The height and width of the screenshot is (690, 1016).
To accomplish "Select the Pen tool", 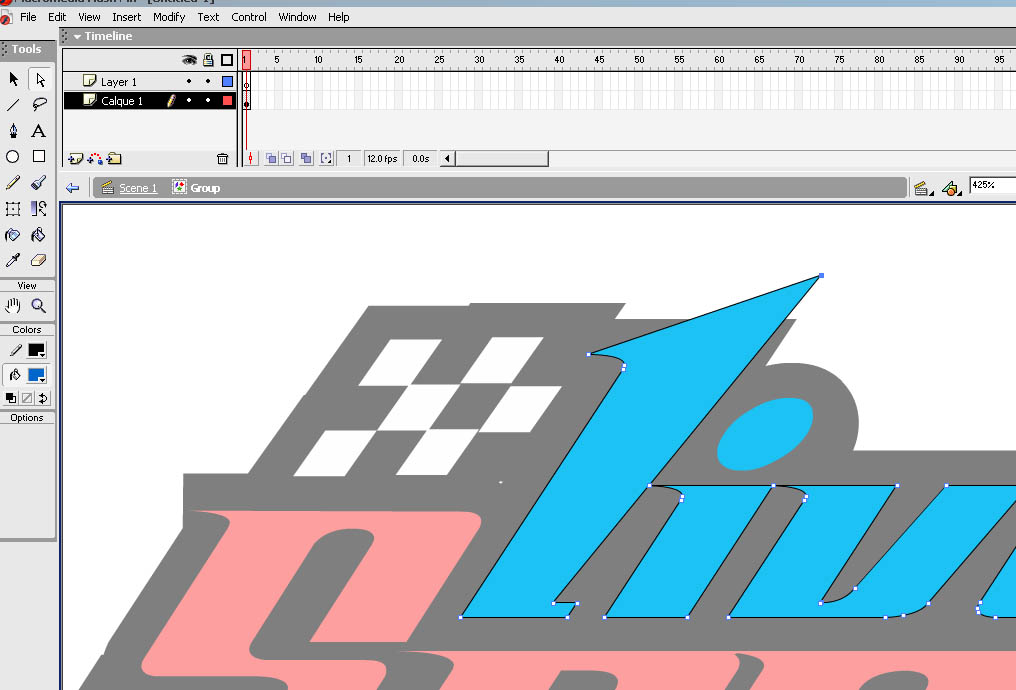I will pos(13,131).
